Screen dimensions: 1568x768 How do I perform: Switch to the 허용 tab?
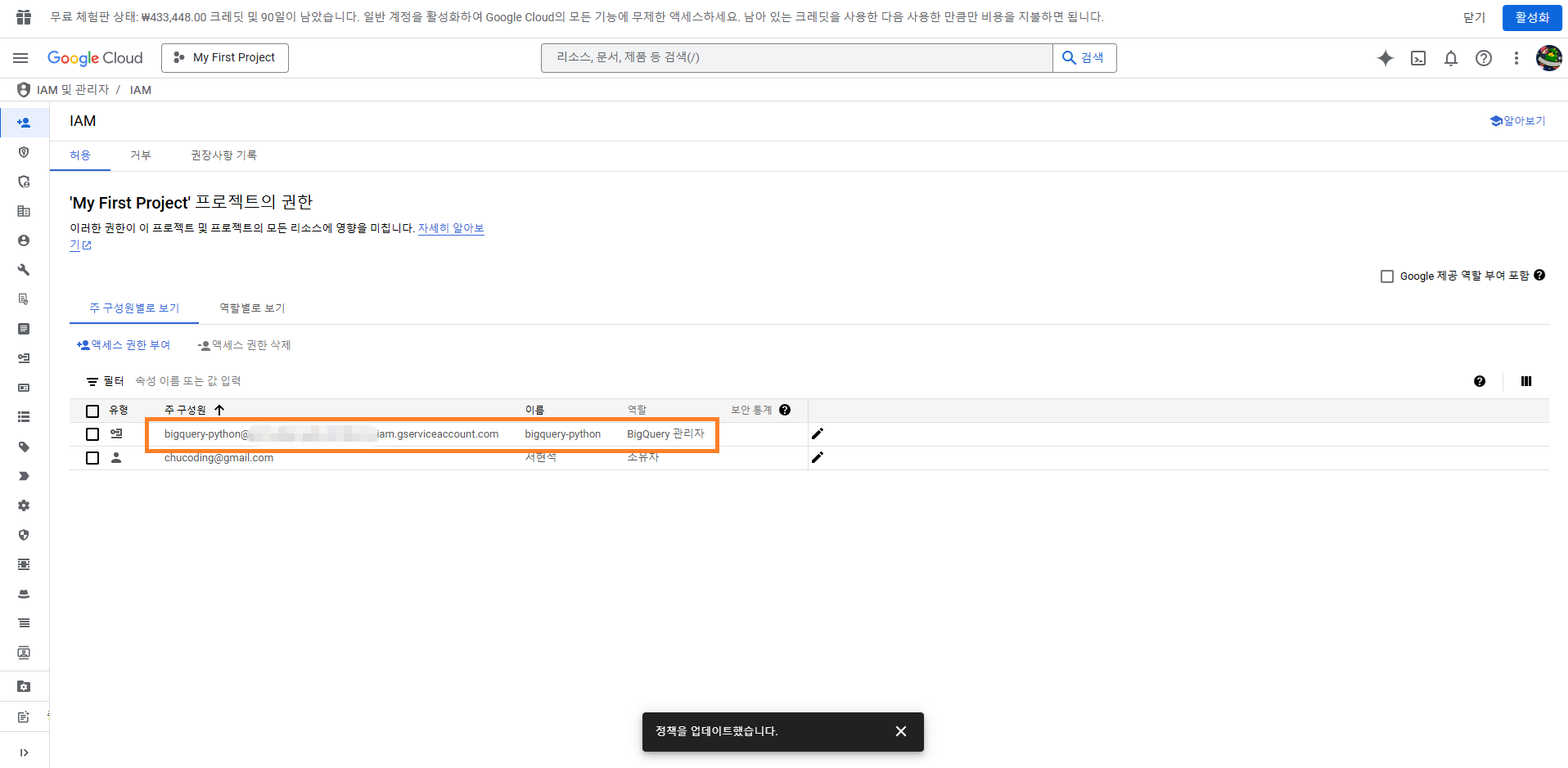click(80, 155)
